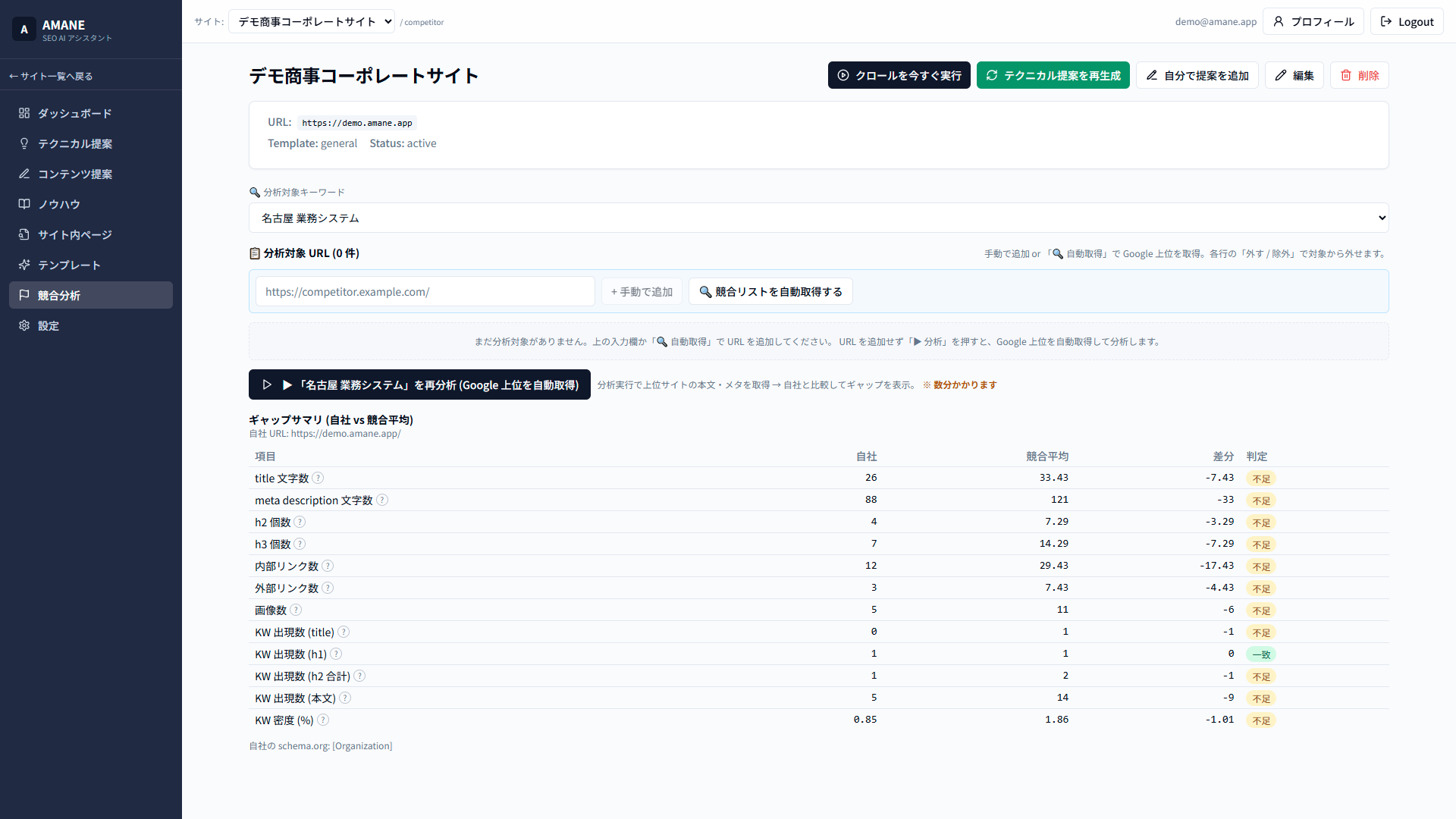The width and height of the screenshot is (1456, 819).
Task: Navigate to サイト内ページ
Action: pos(91,234)
